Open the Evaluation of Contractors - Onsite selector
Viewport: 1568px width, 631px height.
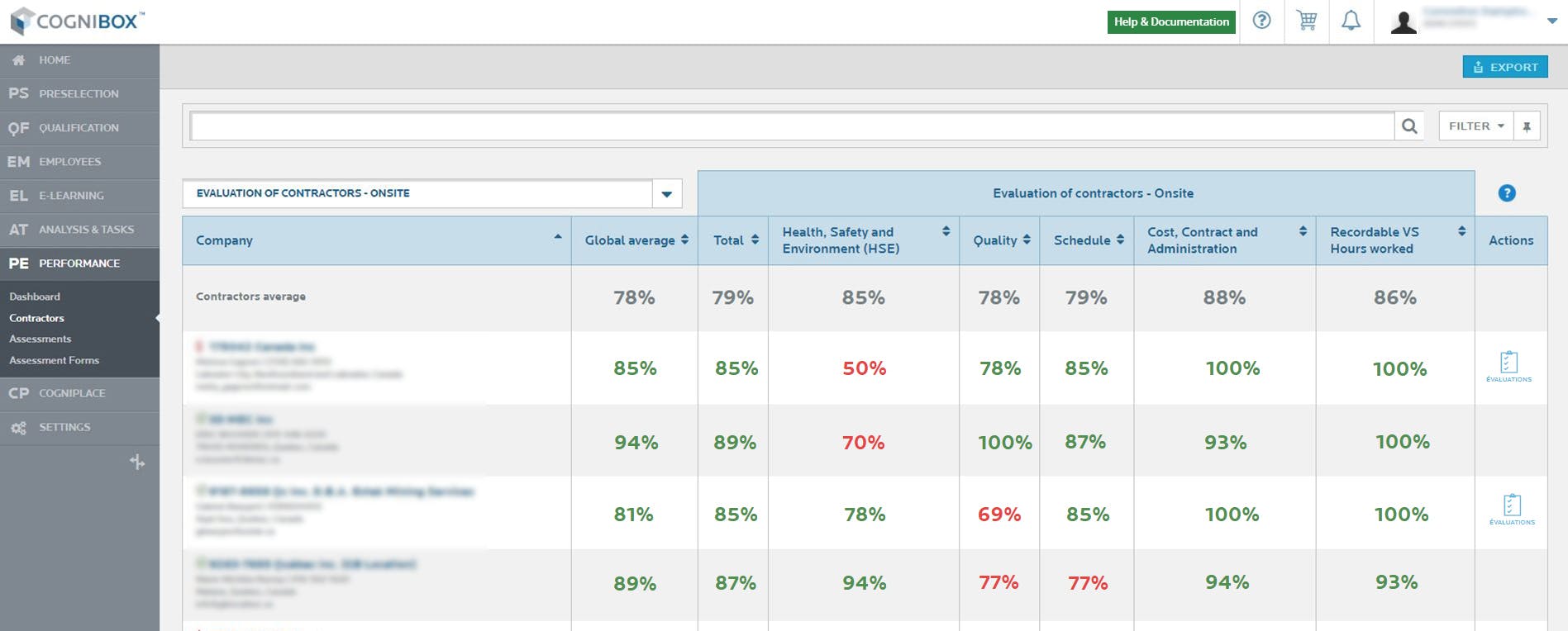coord(432,193)
